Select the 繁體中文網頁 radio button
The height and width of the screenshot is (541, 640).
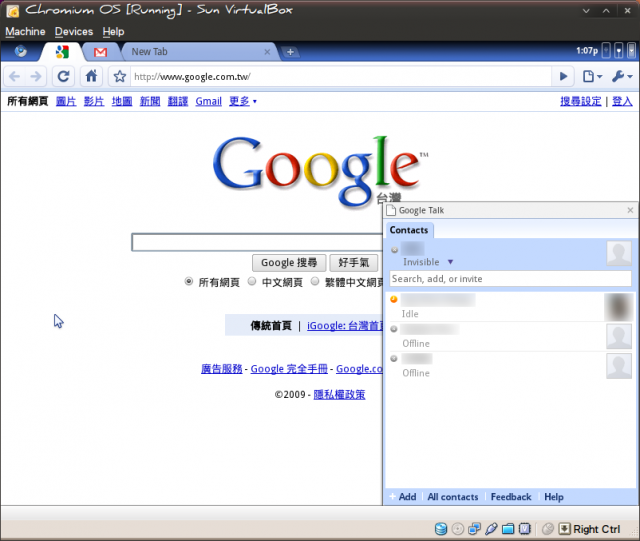(x=315, y=281)
